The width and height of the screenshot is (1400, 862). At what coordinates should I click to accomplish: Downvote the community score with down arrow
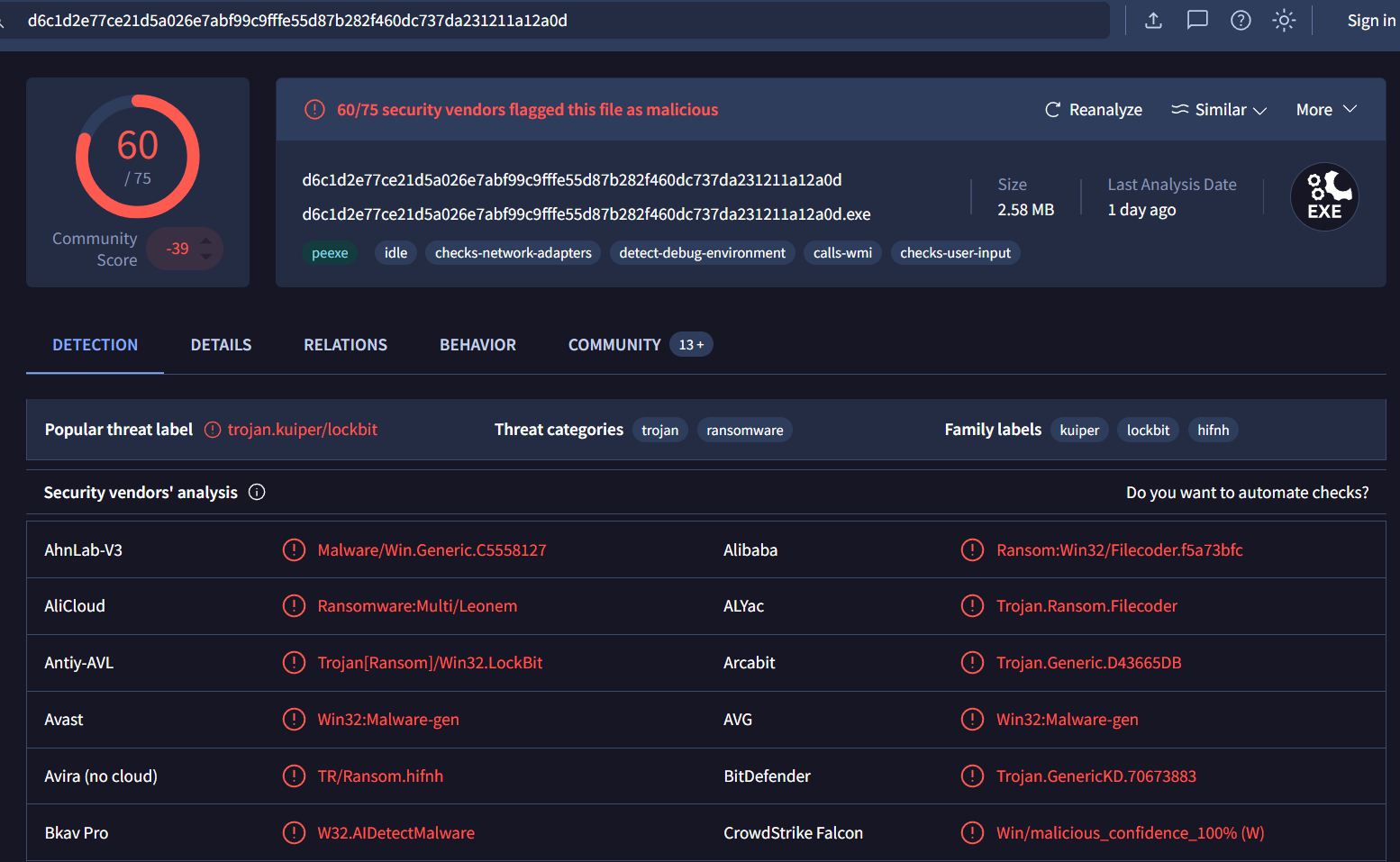coord(206,257)
